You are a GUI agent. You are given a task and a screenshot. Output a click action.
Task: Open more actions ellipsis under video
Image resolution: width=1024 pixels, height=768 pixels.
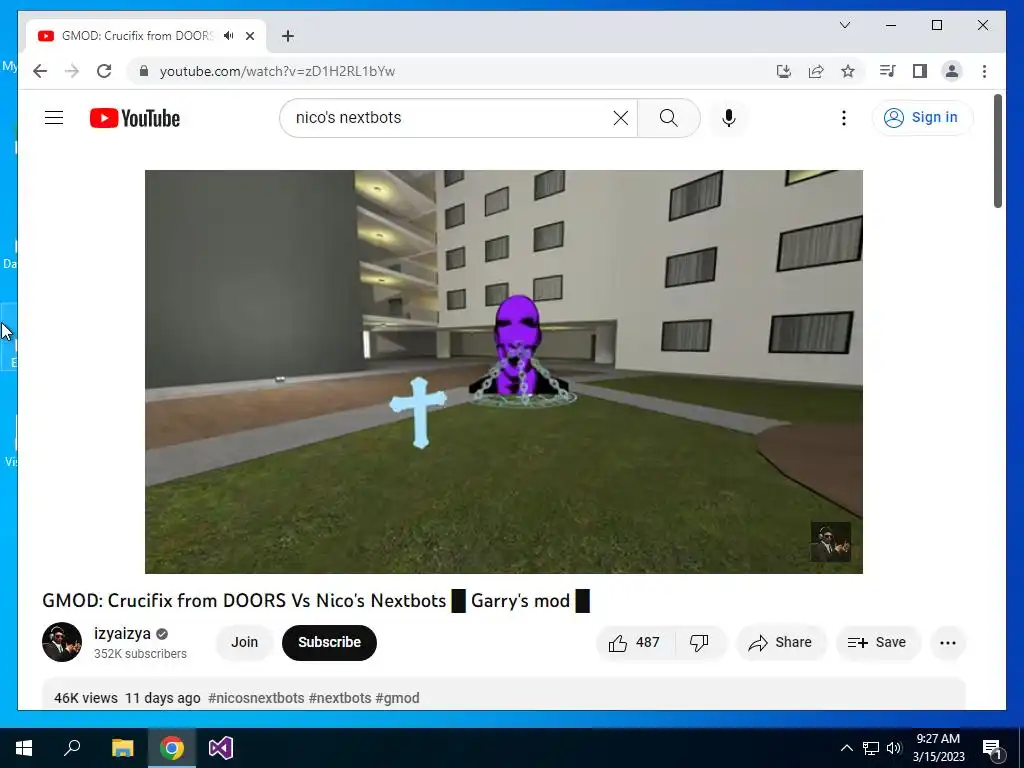pyautogui.click(x=948, y=643)
